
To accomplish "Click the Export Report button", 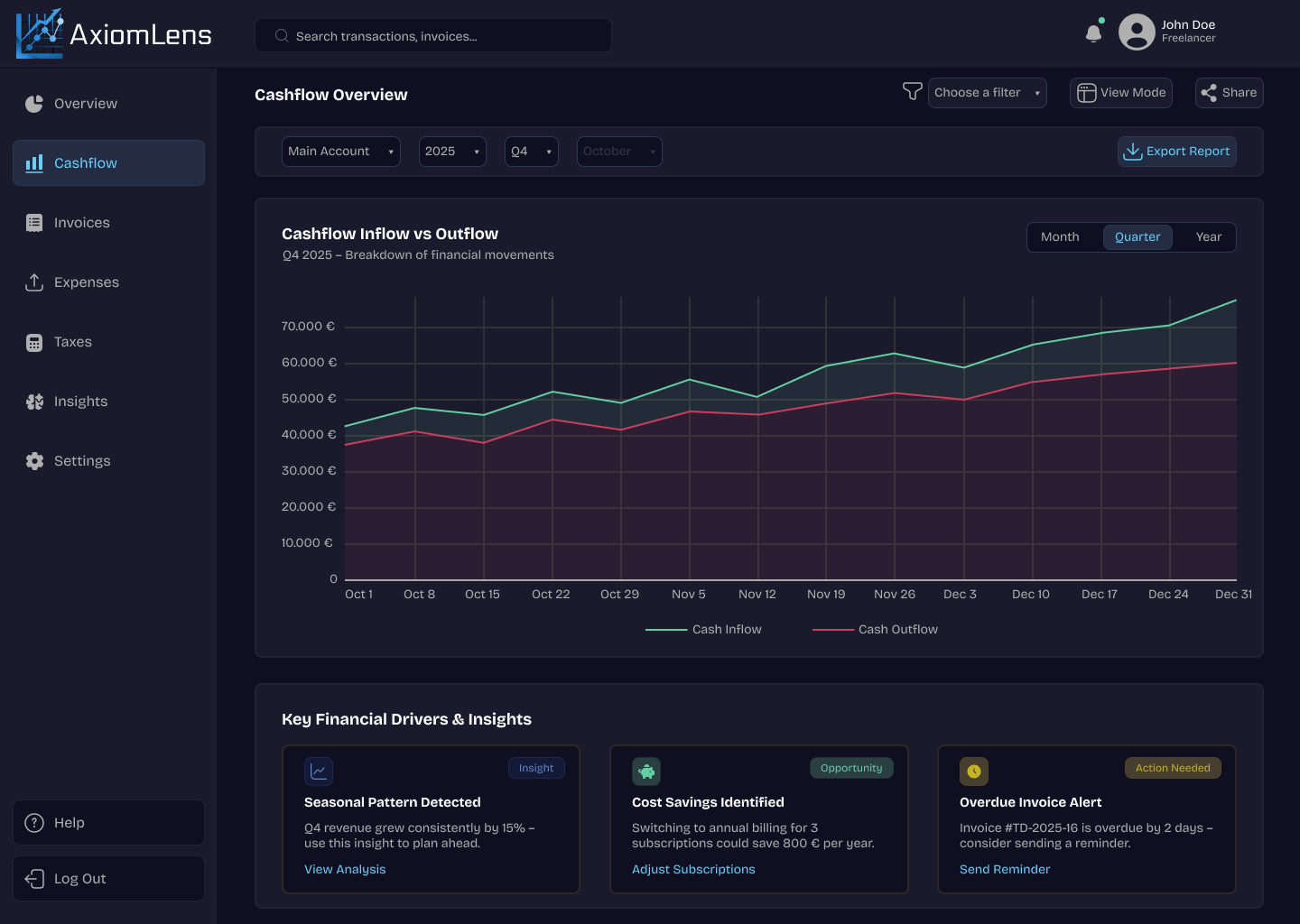I will (1176, 152).
